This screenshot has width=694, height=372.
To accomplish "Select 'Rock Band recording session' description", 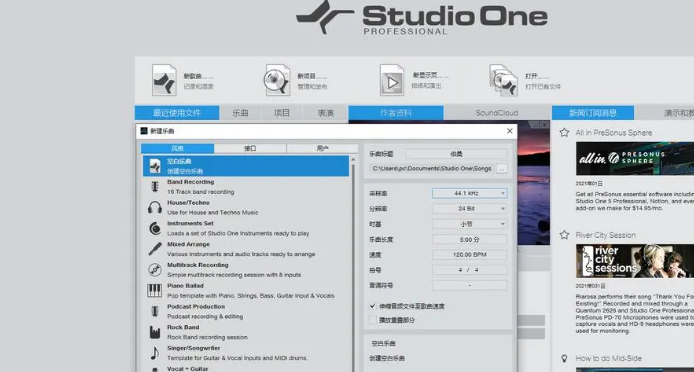I will [207, 337].
